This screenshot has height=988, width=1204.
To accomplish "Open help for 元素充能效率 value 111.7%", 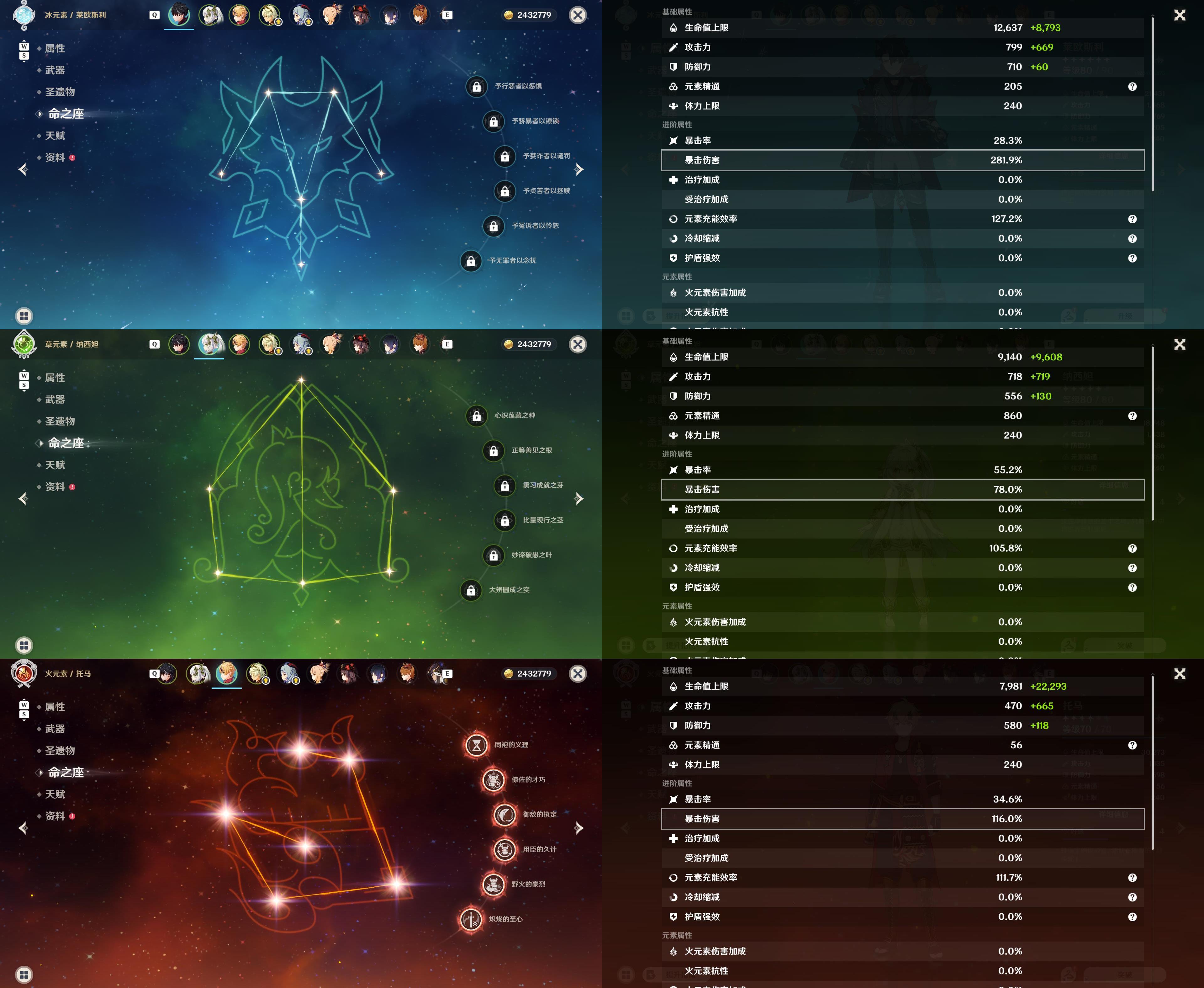I will (1132, 878).
